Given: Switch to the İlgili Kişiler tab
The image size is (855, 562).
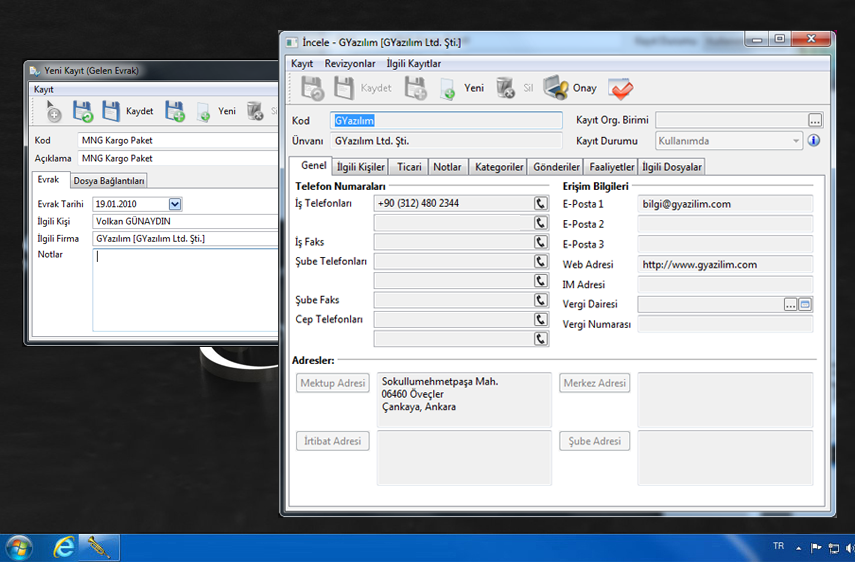Looking at the screenshot, I should point(360,167).
